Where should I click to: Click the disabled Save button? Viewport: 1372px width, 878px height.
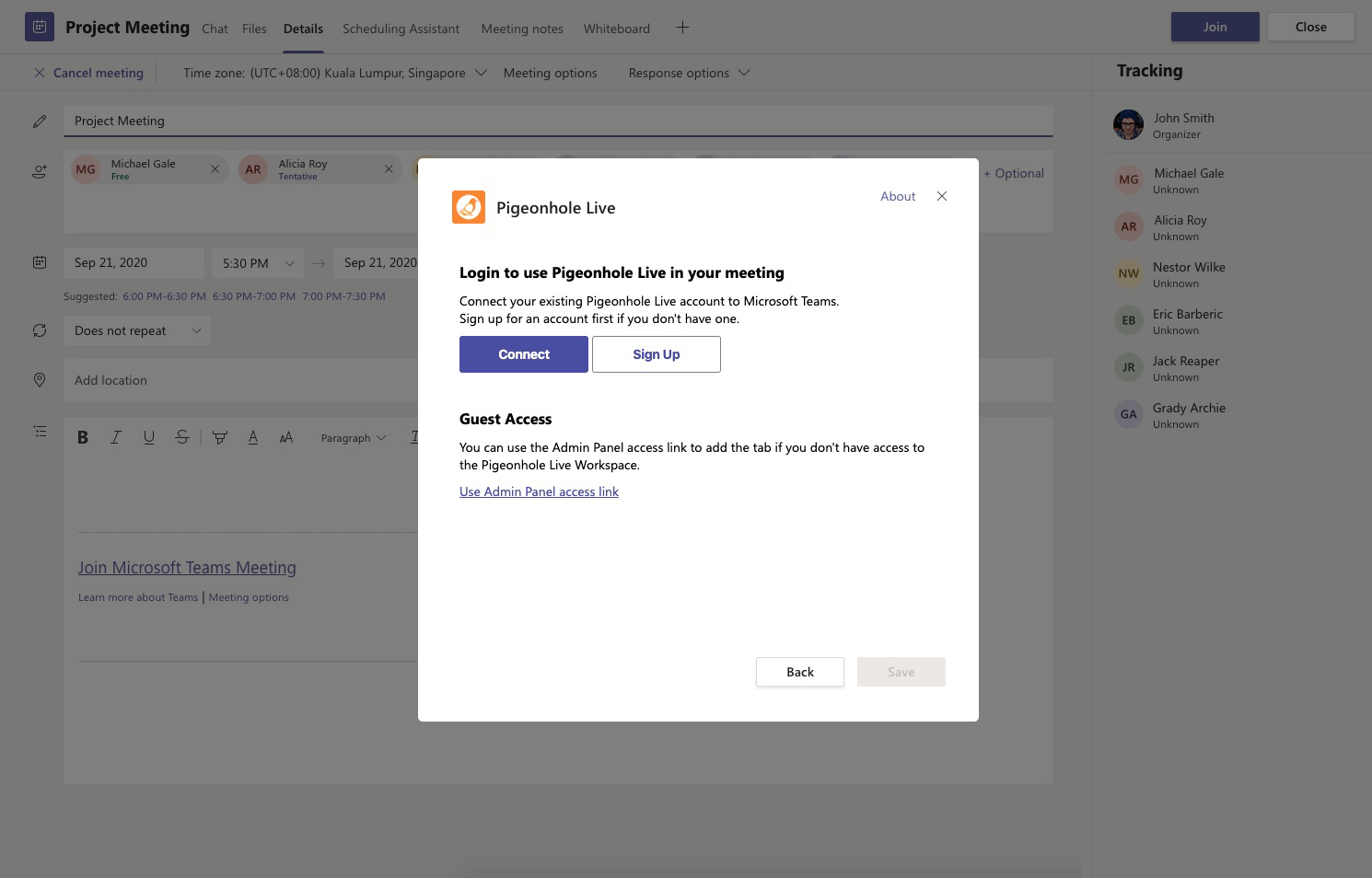pos(901,672)
